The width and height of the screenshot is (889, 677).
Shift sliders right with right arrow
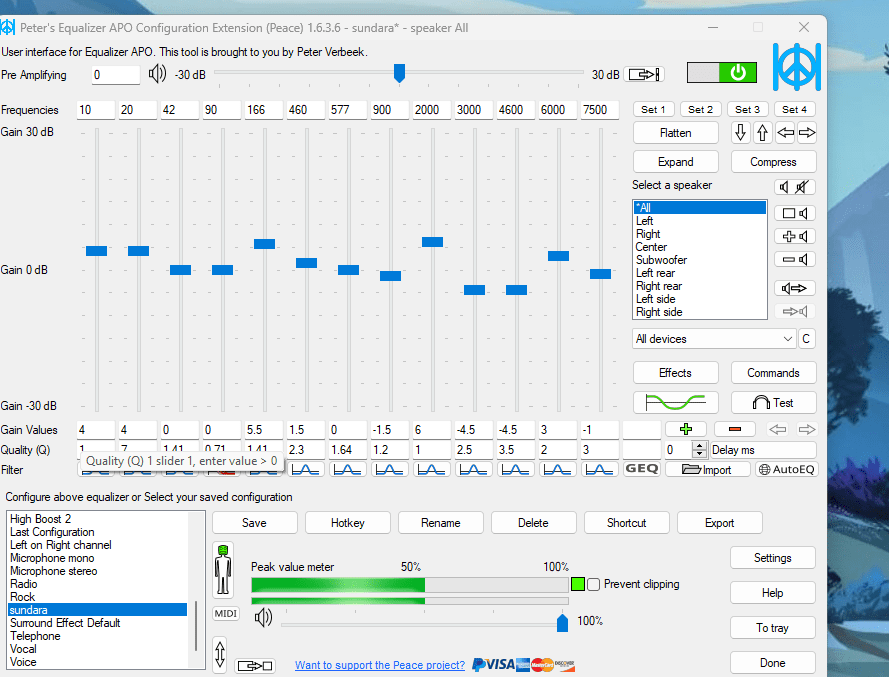(x=807, y=133)
